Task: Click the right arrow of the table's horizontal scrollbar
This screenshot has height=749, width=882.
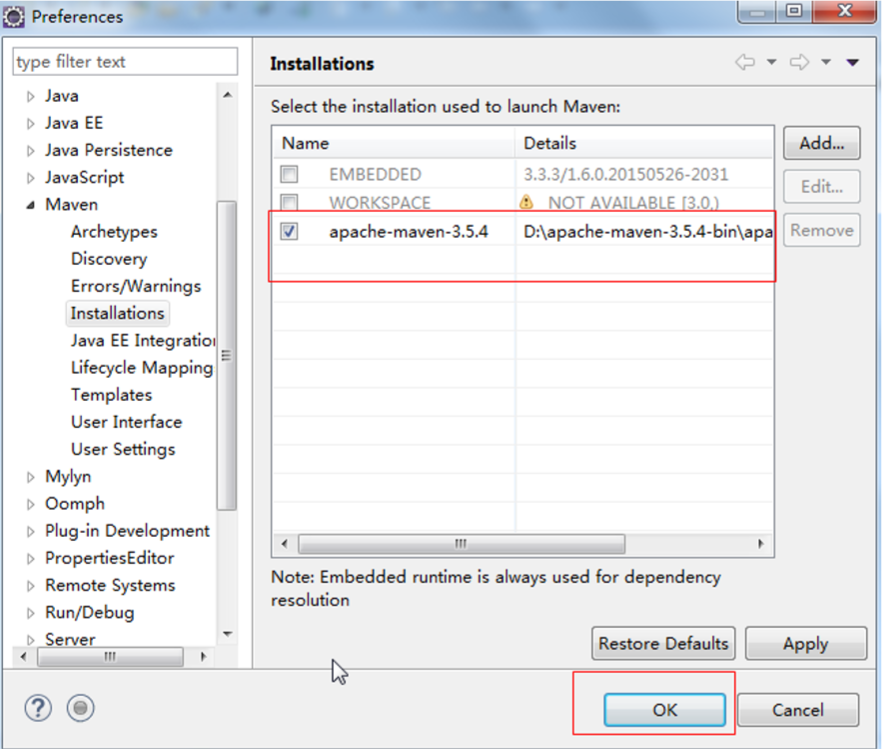Action: [760, 544]
